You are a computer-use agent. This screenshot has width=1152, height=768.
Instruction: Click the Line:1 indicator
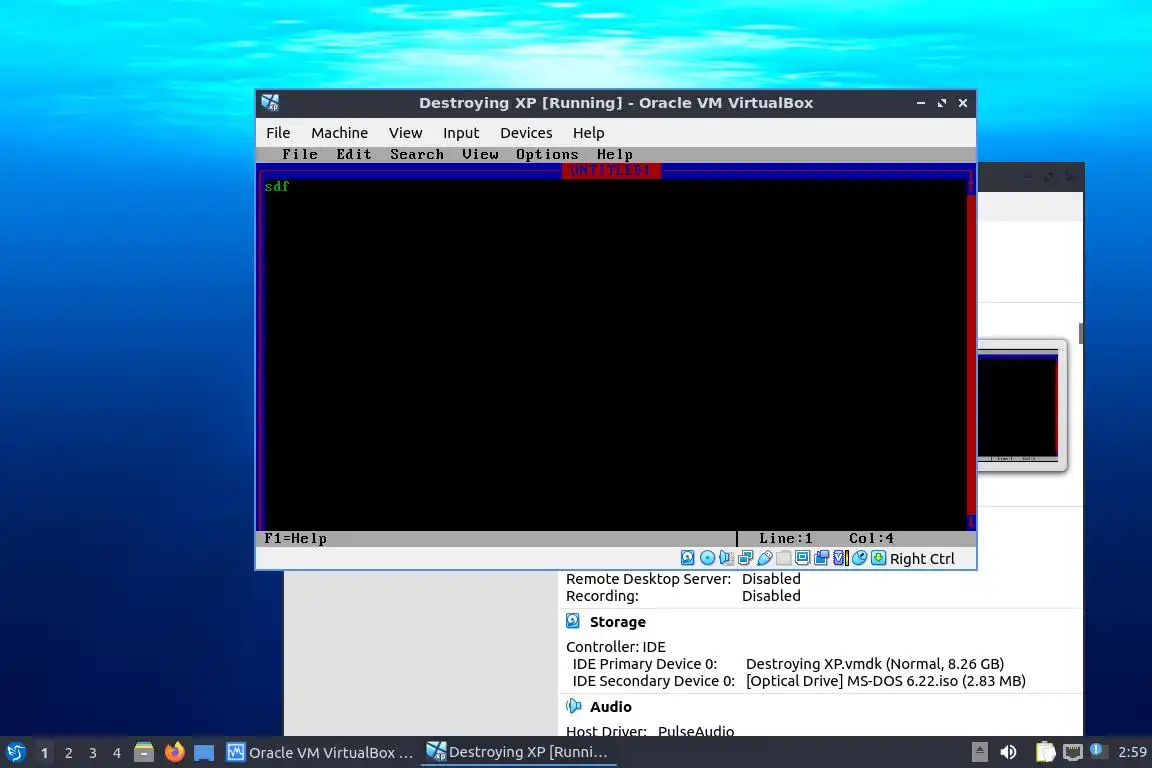786,539
